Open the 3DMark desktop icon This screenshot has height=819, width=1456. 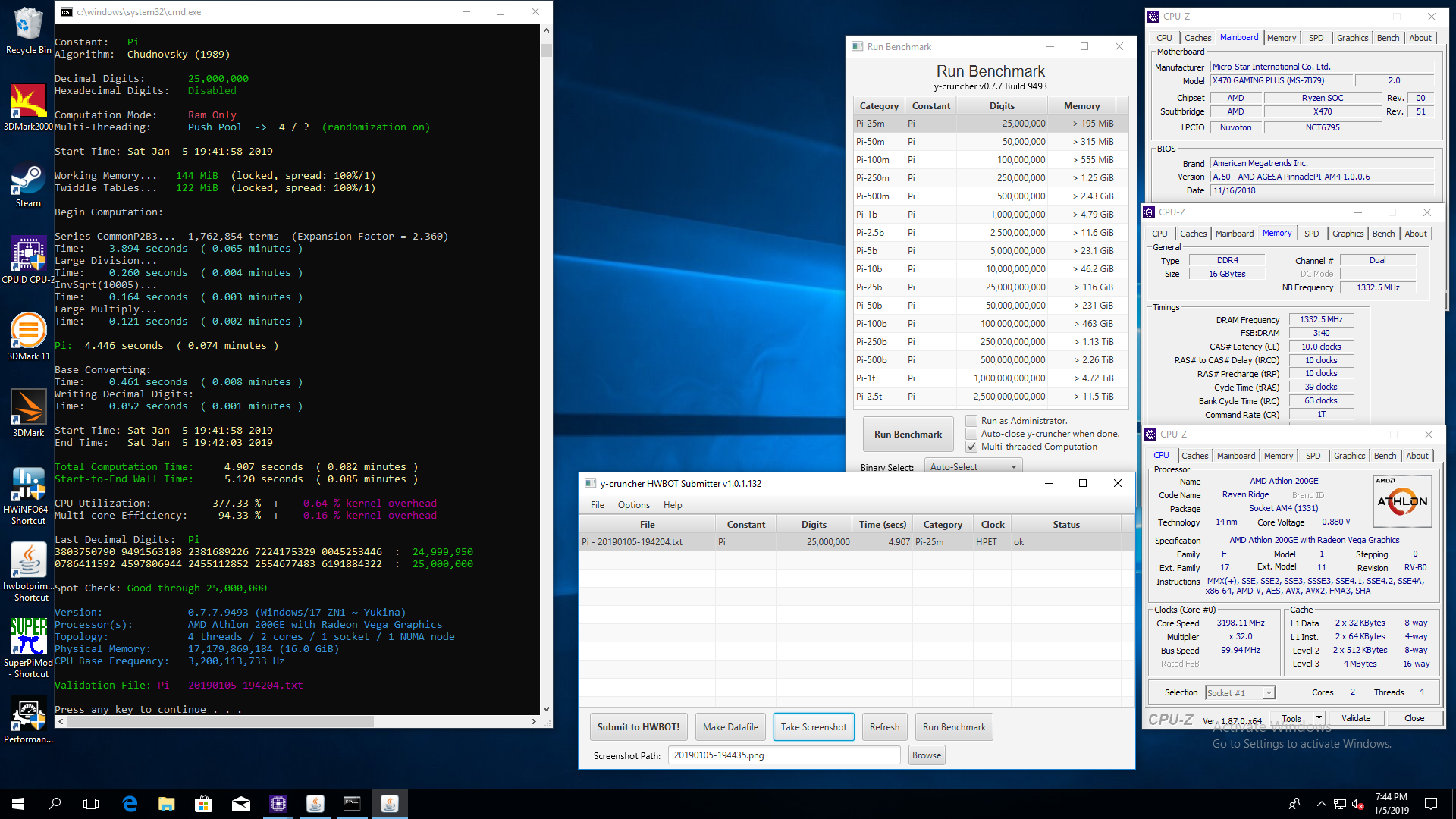coord(28,413)
